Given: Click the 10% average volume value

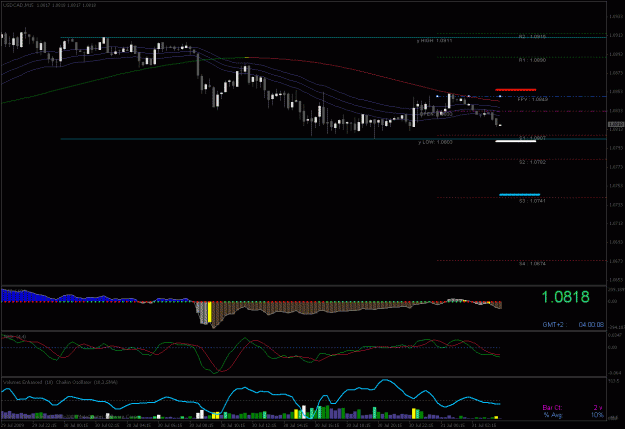Looking at the screenshot, I should [x=597, y=415].
